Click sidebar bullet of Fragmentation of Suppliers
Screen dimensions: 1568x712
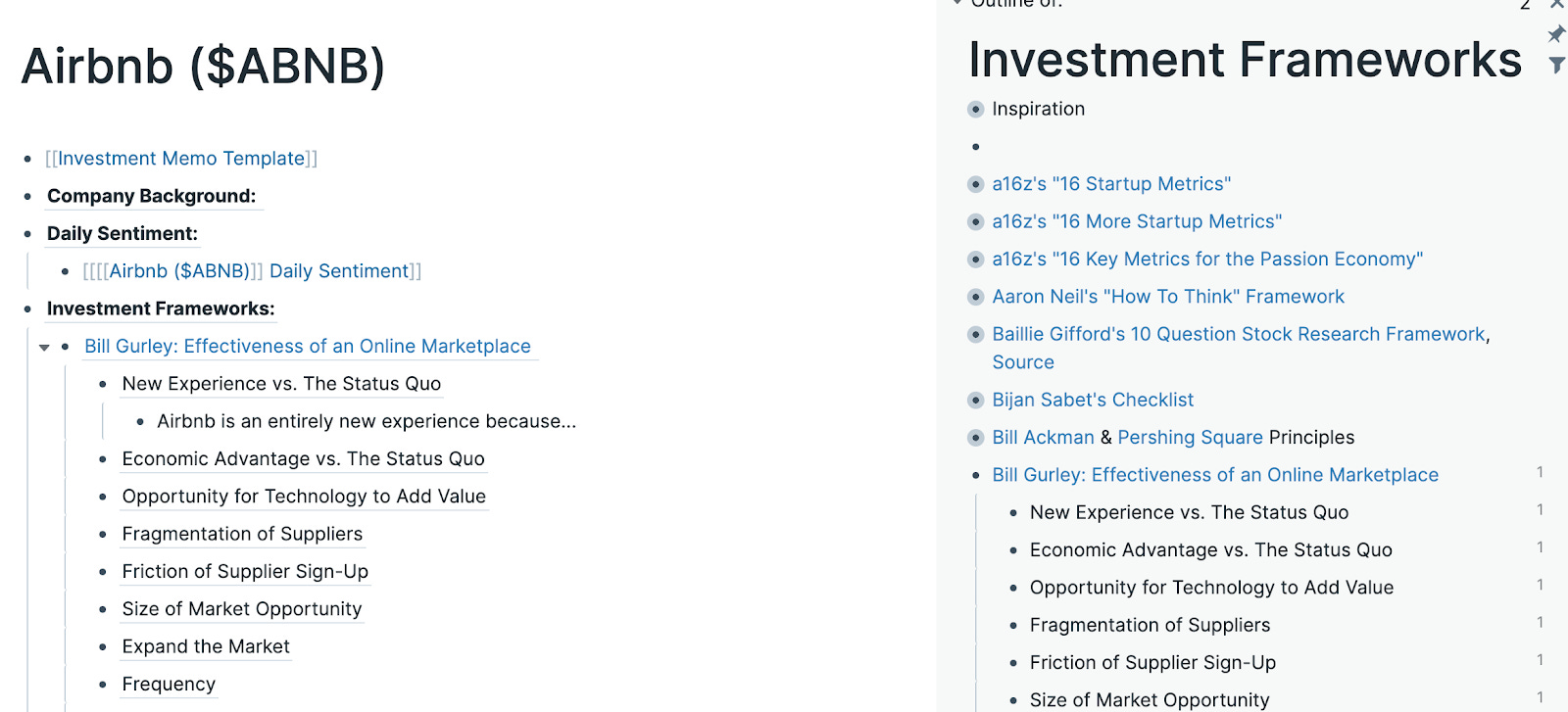pyautogui.click(x=1013, y=625)
